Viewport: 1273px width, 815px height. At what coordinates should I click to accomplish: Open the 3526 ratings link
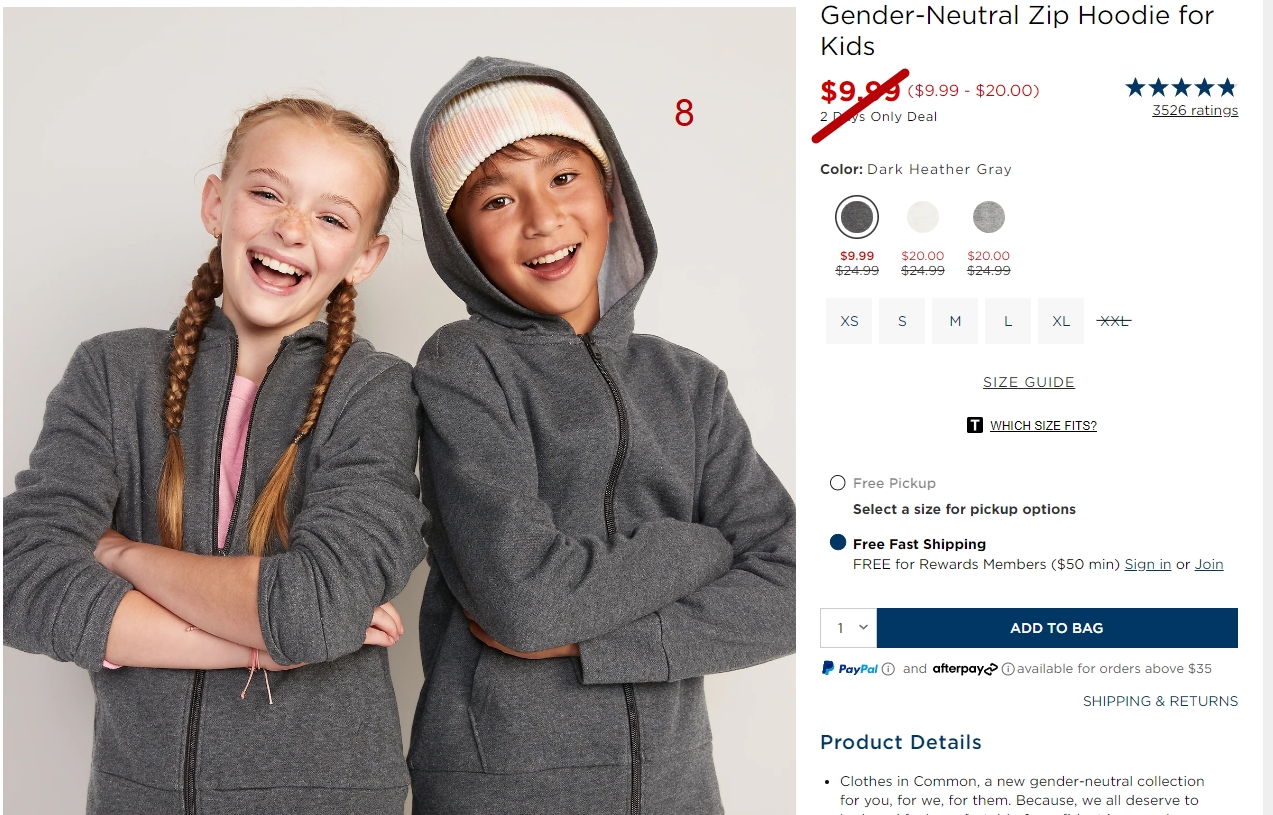[x=1195, y=110]
